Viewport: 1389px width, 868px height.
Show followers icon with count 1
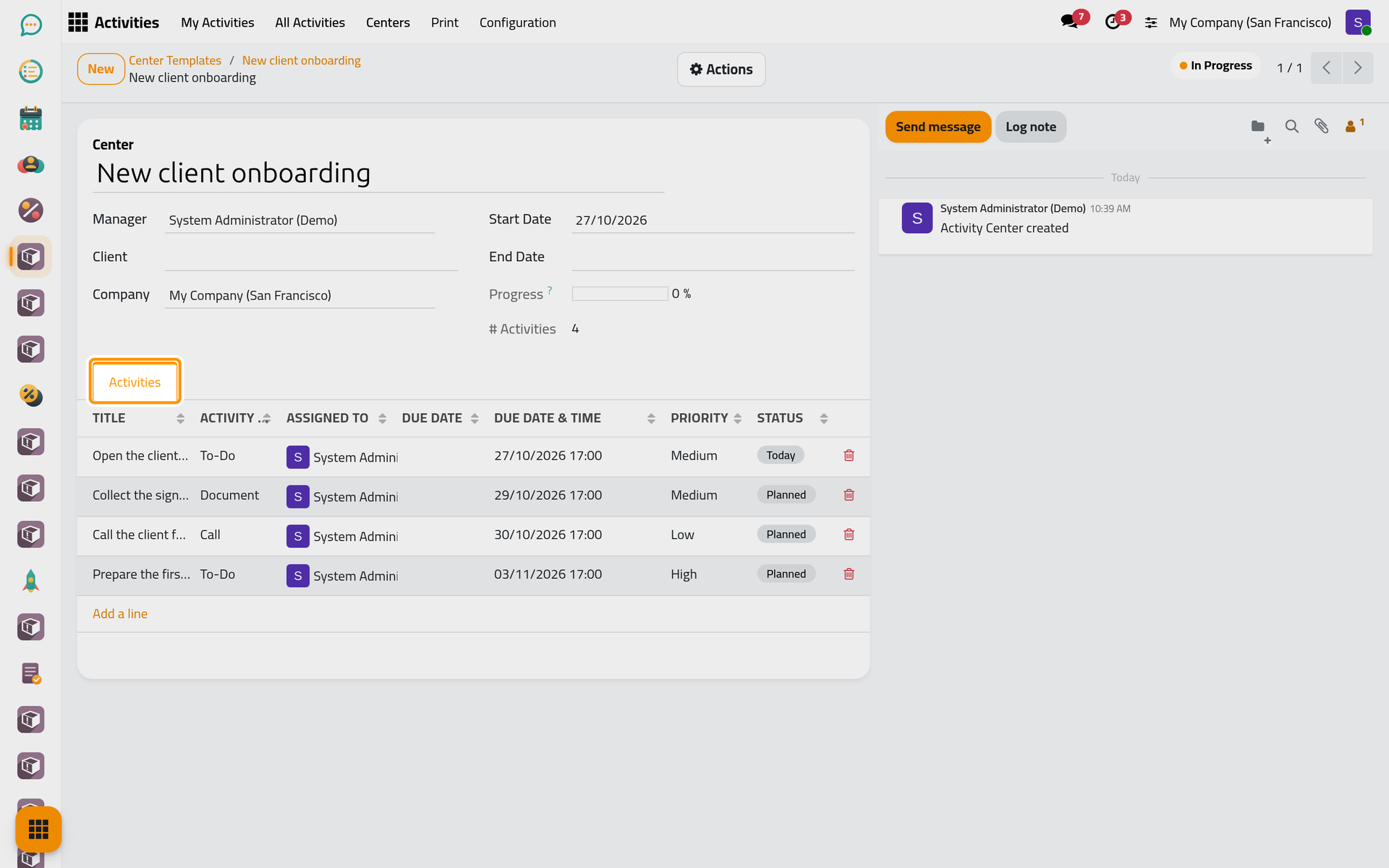click(x=1354, y=126)
